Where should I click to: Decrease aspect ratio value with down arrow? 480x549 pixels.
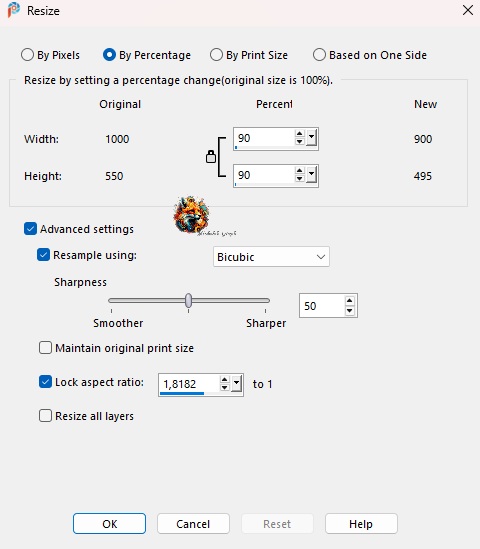[x=224, y=388]
